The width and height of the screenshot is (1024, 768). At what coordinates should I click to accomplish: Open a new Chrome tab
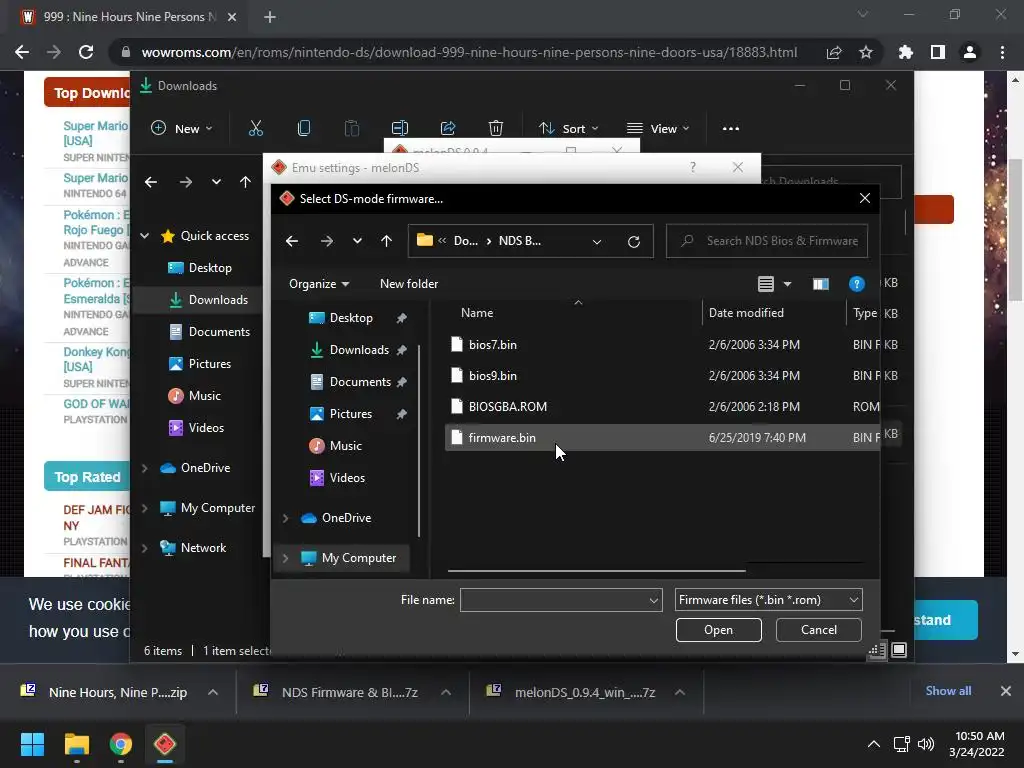[x=270, y=17]
